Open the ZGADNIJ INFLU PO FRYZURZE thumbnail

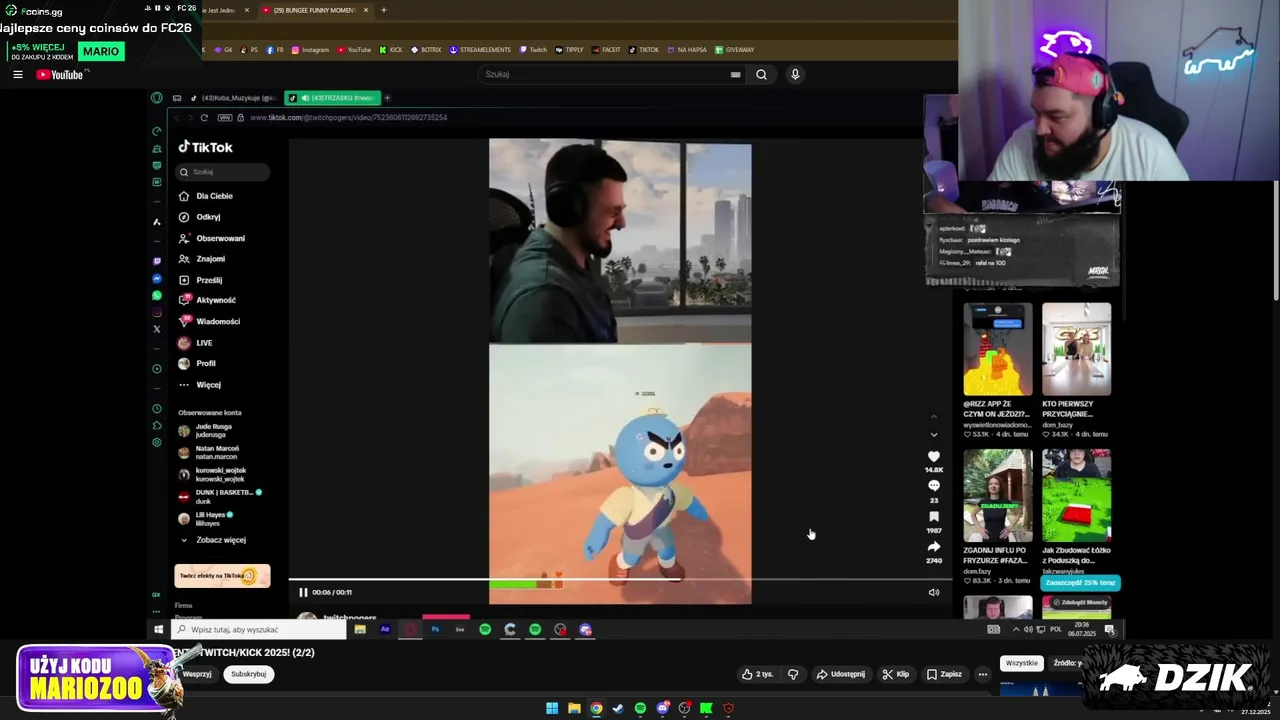pos(998,495)
